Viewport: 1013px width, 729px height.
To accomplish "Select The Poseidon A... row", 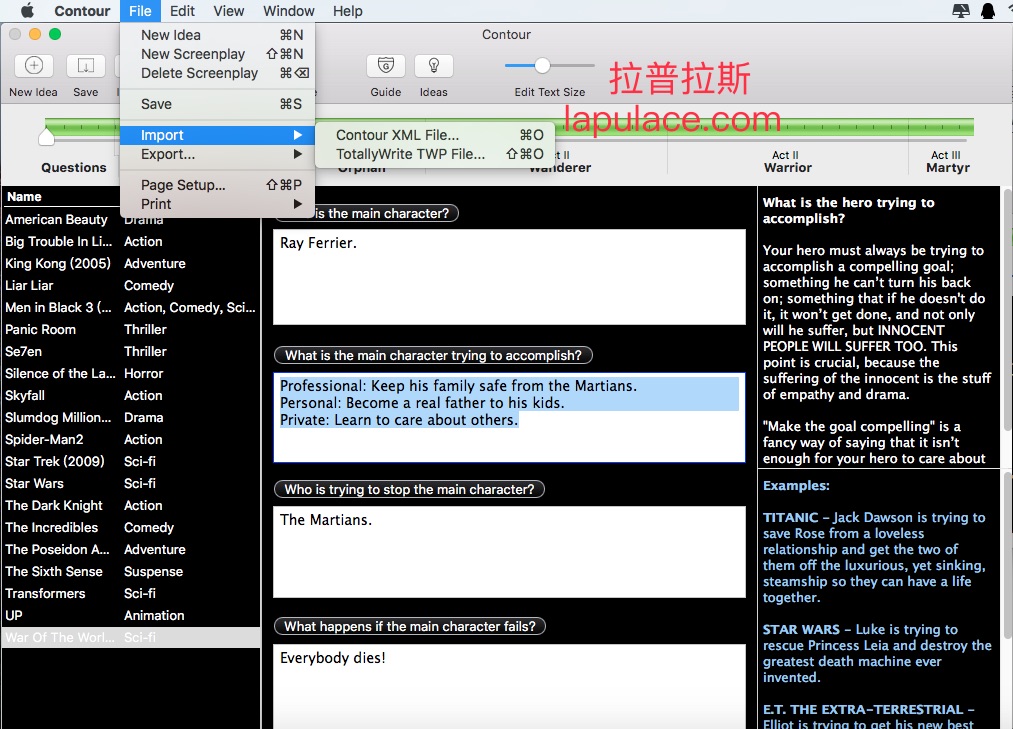I will tap(131, 549).
